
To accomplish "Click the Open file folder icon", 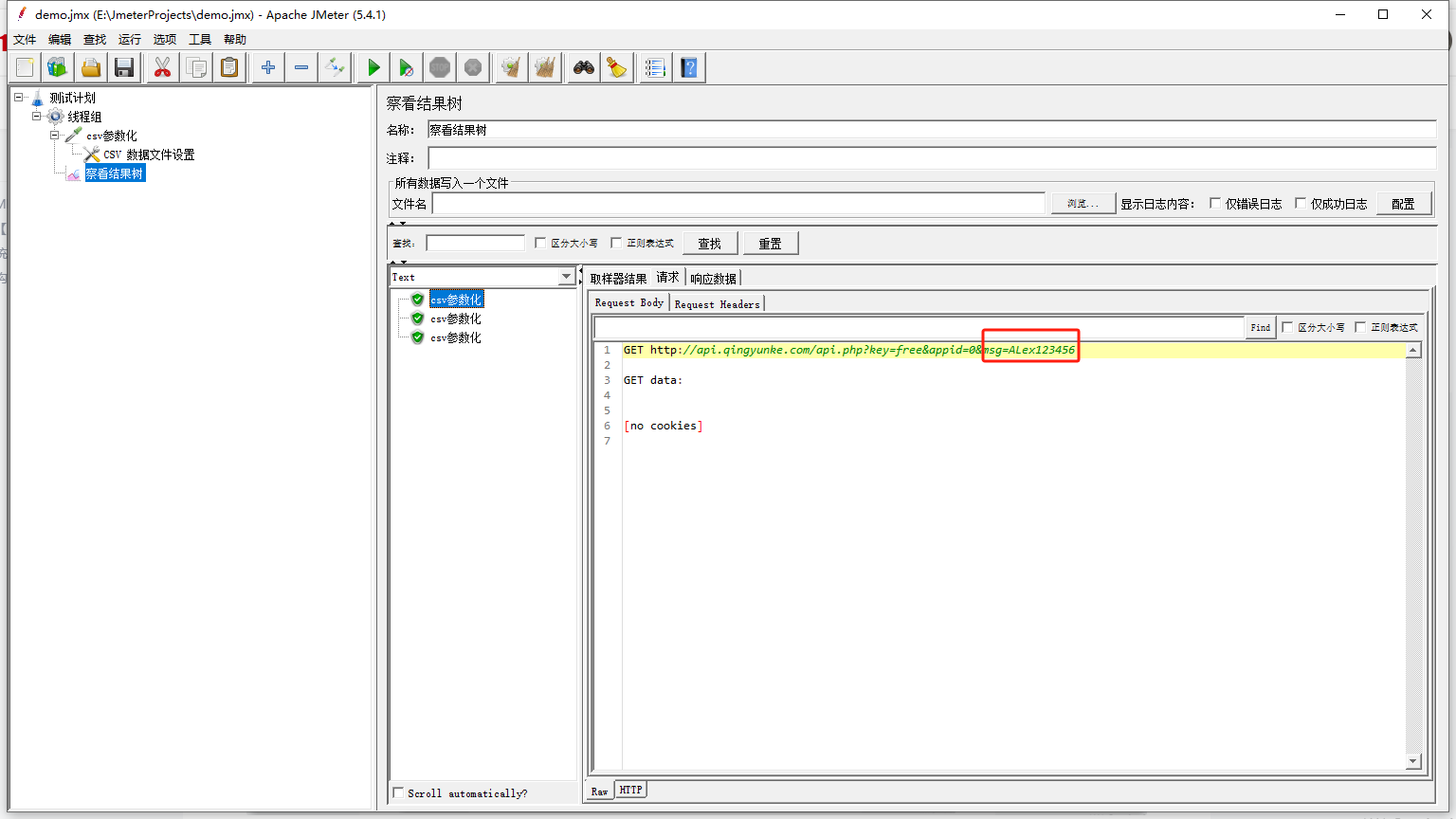I will [91, 67].
